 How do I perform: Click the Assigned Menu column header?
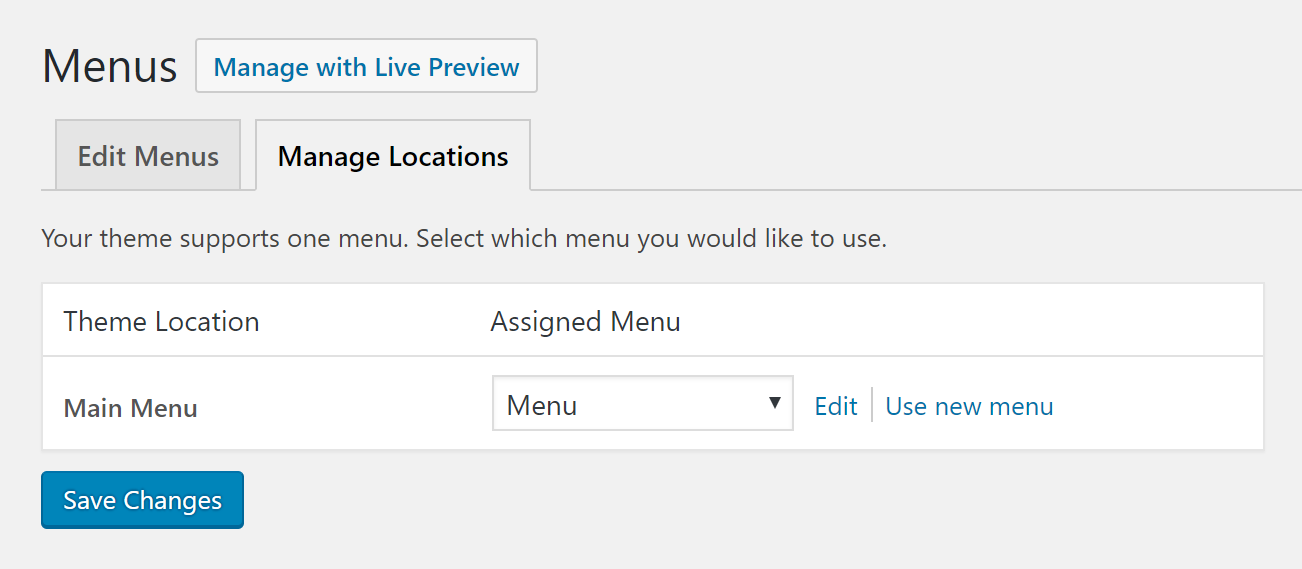pos(585,322)
